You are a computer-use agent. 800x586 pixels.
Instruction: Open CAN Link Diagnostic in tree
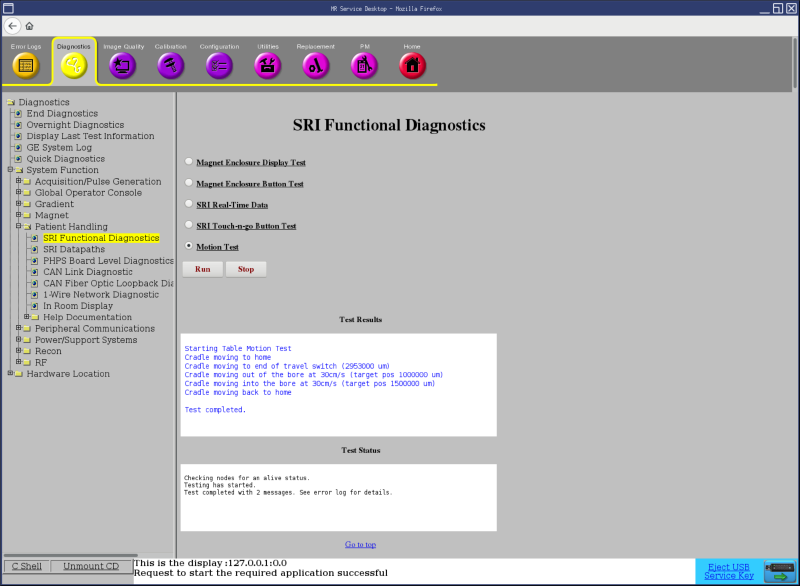pyautogui.click(x=87, y=272)
